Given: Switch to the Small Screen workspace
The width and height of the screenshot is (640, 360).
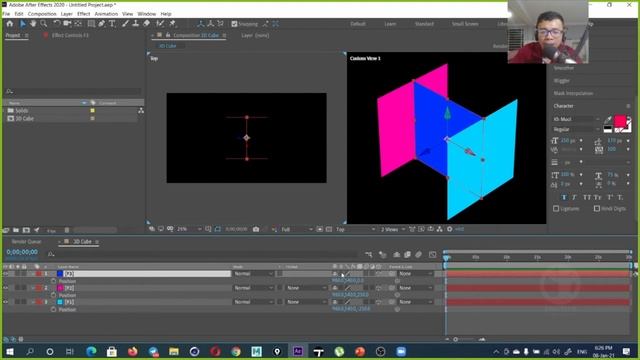Looking at the screenshot, I should tap(465, 24).
